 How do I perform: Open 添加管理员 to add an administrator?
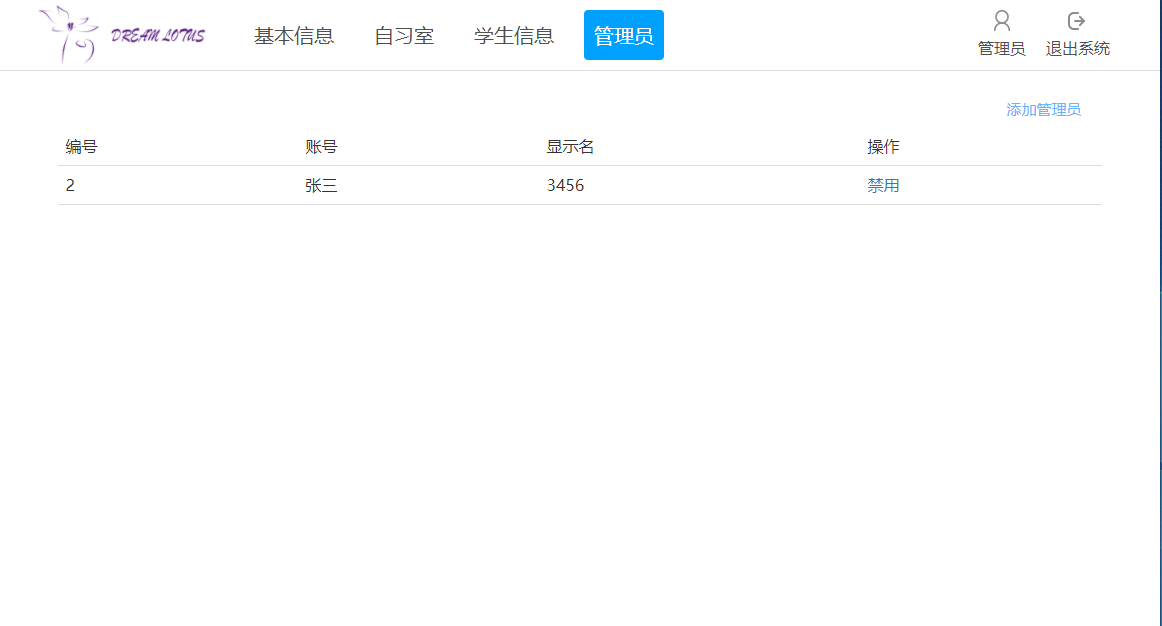point(1043,109)
